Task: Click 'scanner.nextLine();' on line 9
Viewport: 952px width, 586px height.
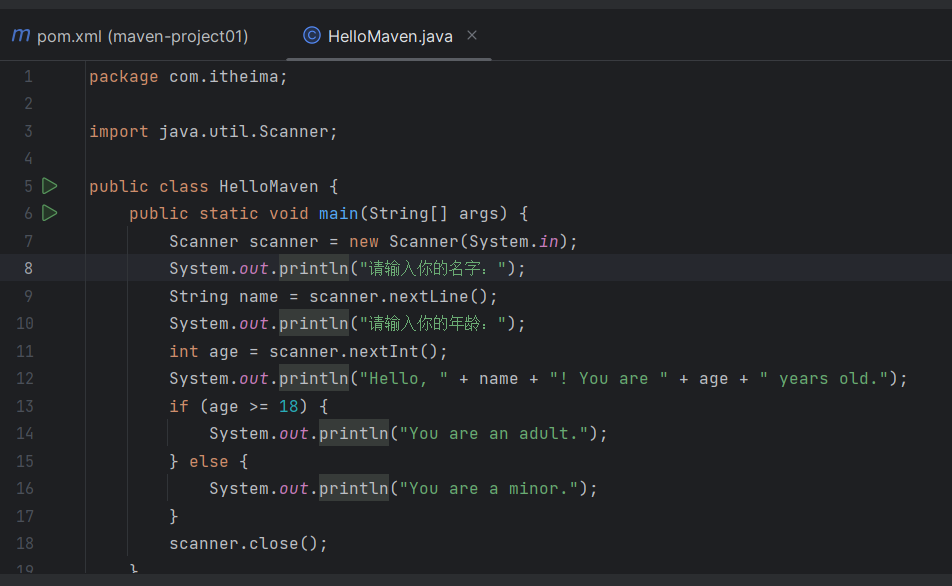Action: point(404,296)
